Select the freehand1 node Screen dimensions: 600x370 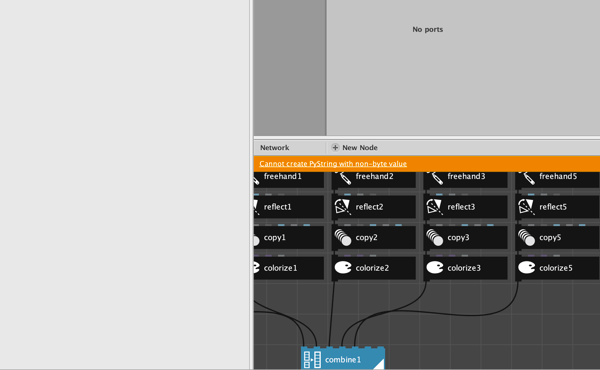point(289,179)
